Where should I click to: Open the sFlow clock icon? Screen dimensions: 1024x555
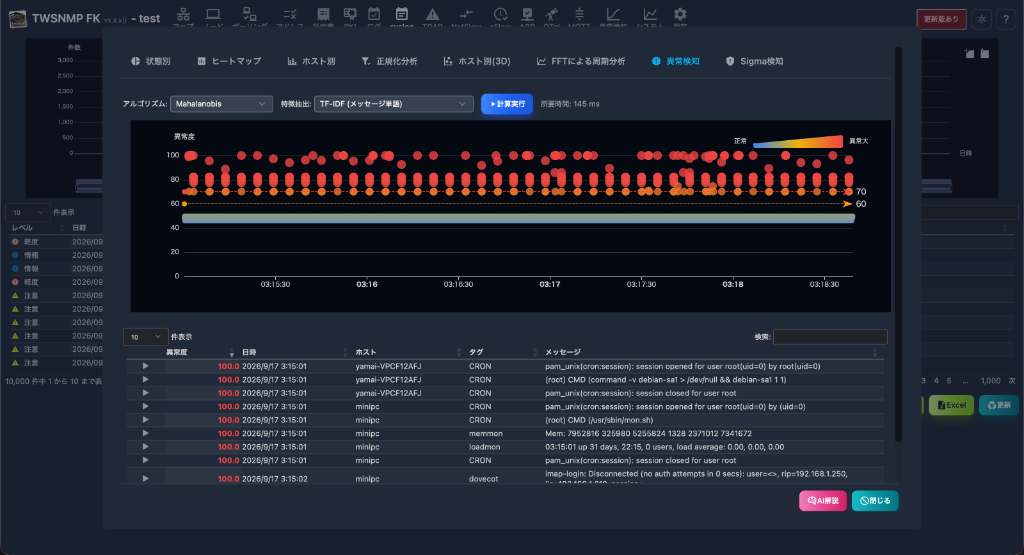point(500,14)
